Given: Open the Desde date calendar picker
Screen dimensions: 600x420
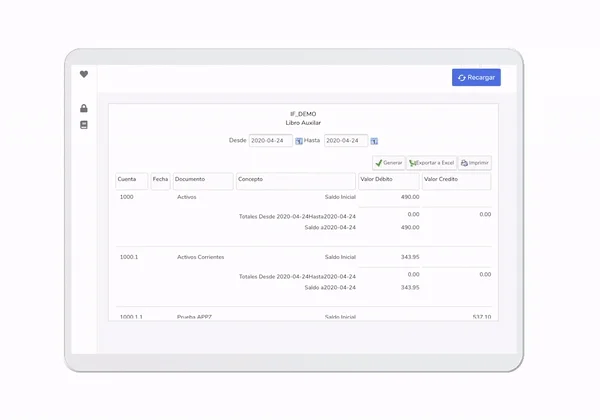Looking at the screenshot, I should pos(299,141).
